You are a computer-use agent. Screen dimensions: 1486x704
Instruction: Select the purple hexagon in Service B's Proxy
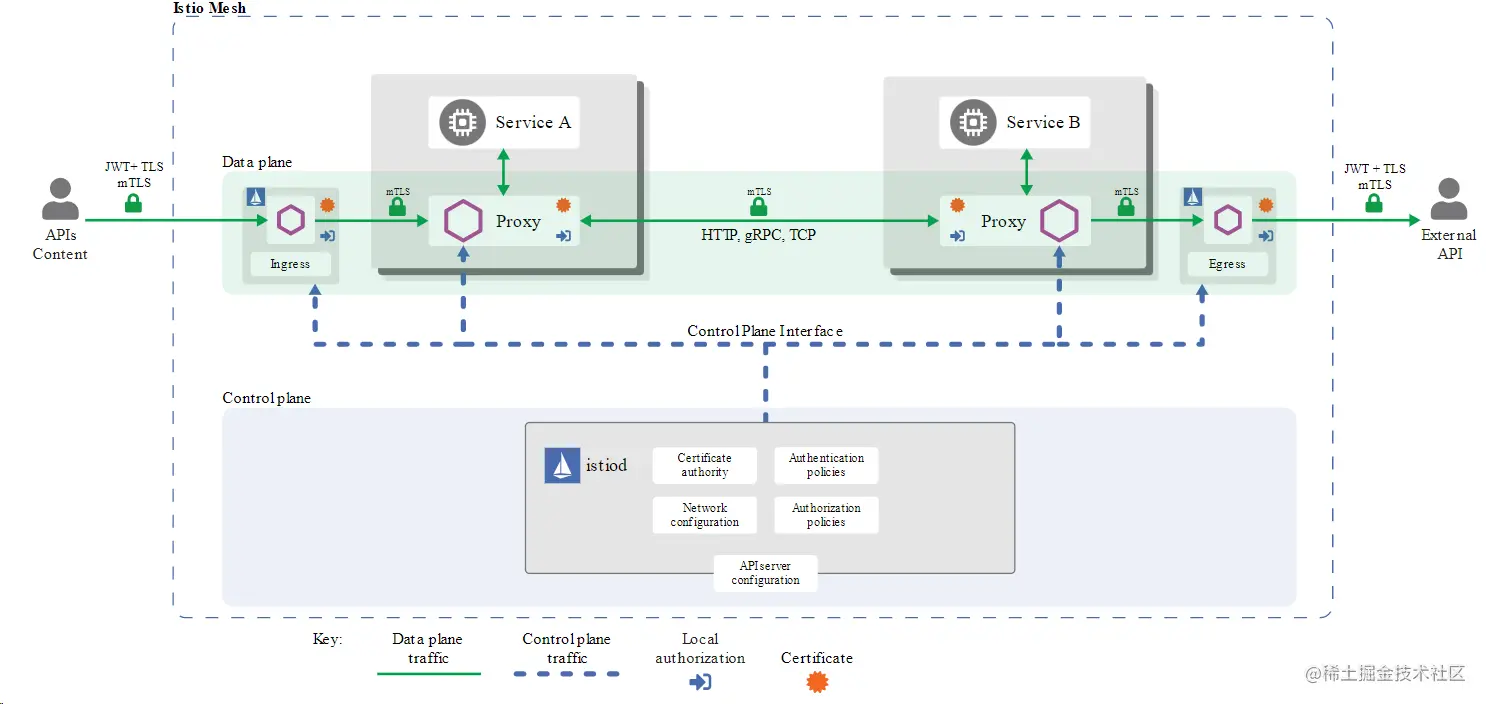click(x=1059, y=221)
